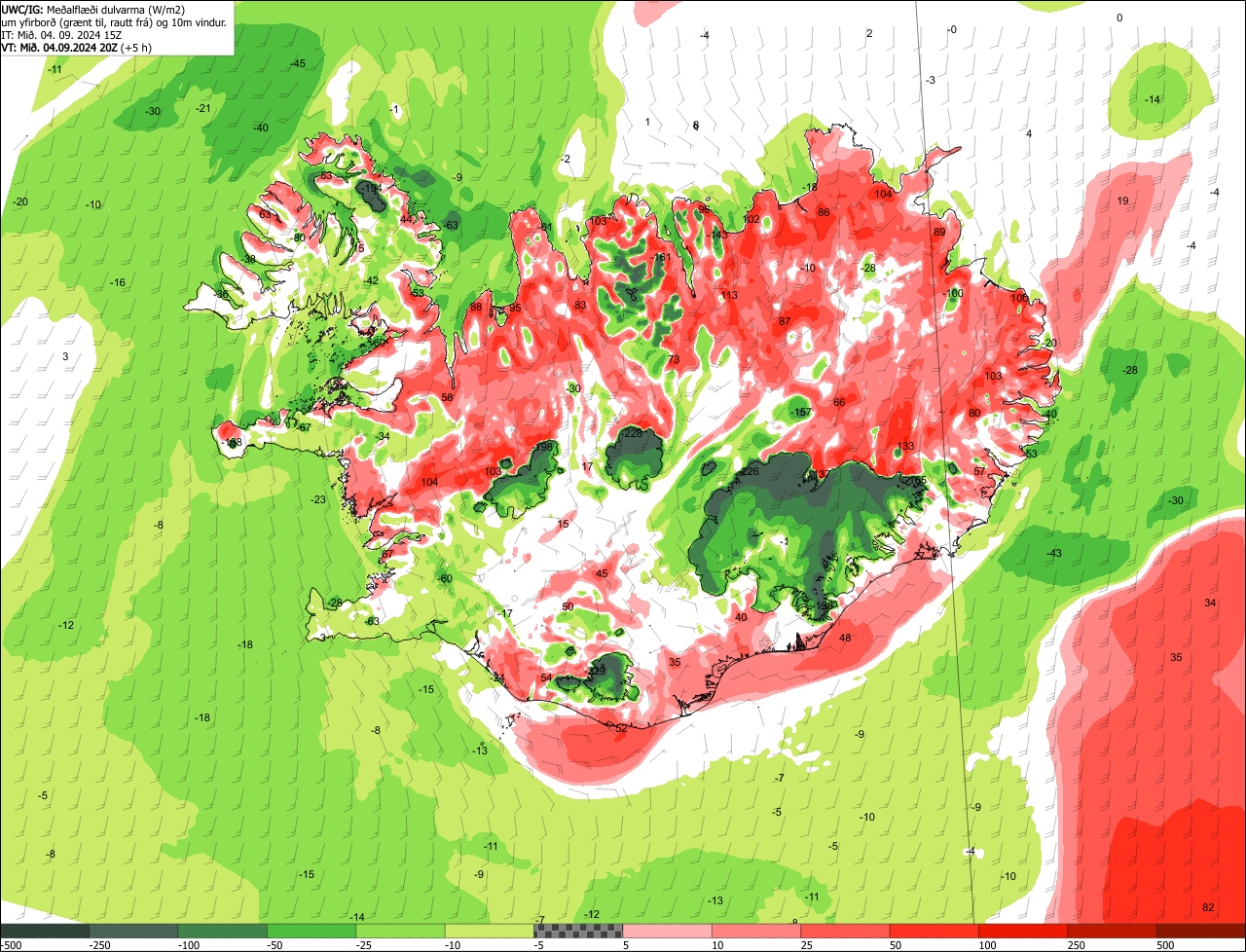Click the map value '-43' east of Iceland
1246x952 pixels.
(x=1054, y=553)
